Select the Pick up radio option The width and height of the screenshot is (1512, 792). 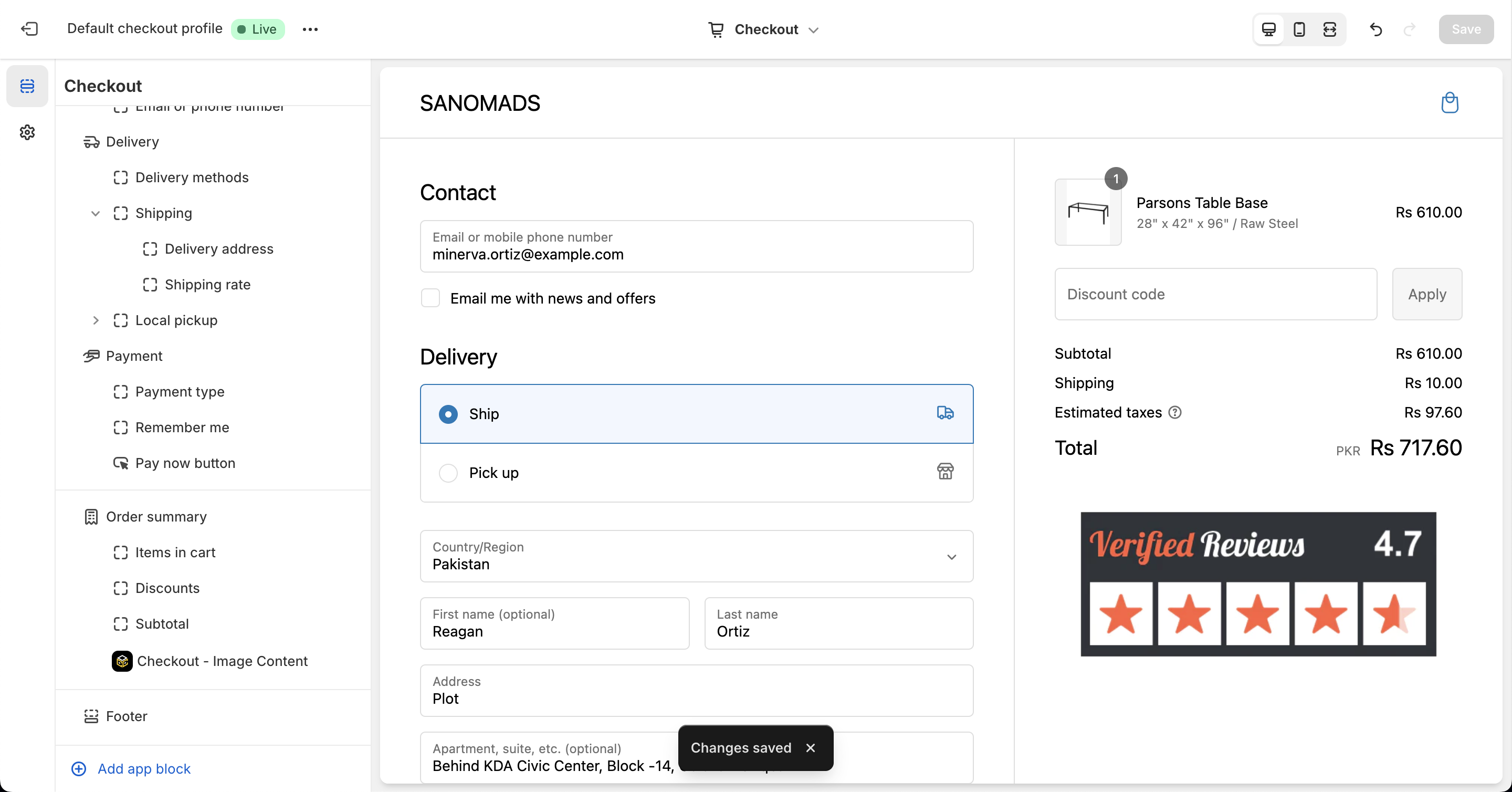(x=448, y=473)
